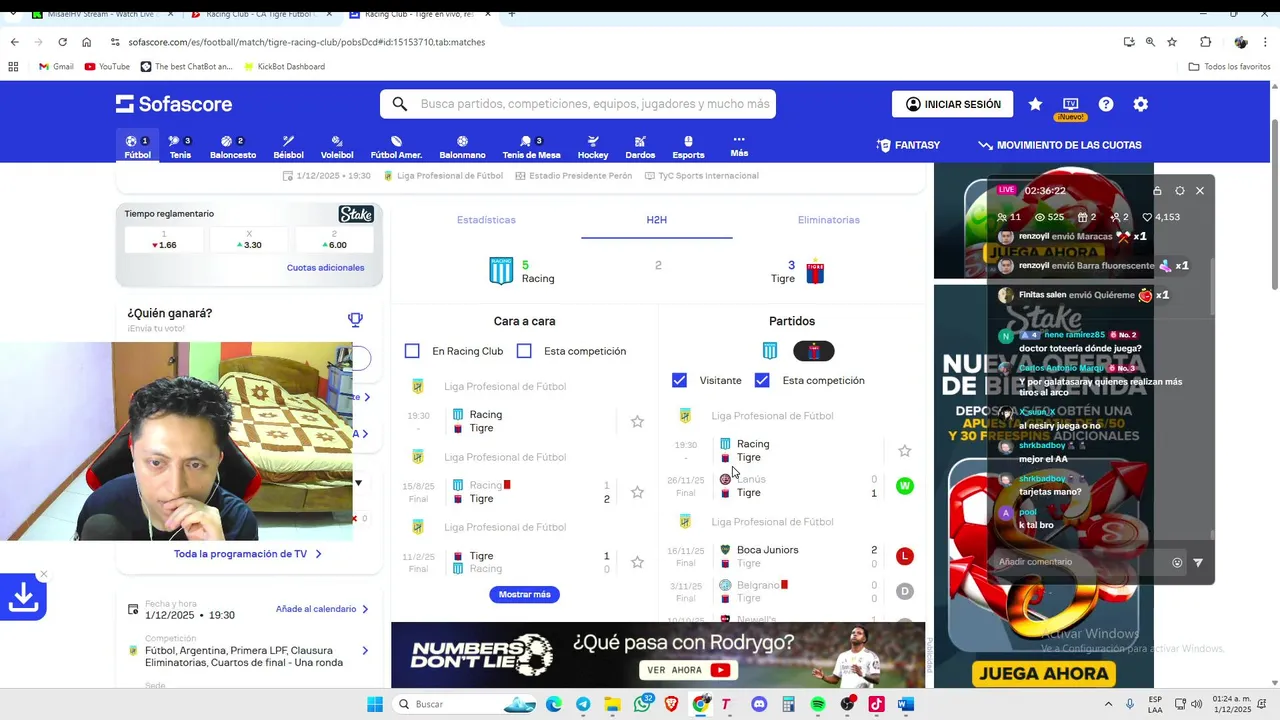Viewport: 1280px width, 720px height.
Task: Open MOVIMIENTO DE LAS CUOTAS
Action: (1059, 145)
